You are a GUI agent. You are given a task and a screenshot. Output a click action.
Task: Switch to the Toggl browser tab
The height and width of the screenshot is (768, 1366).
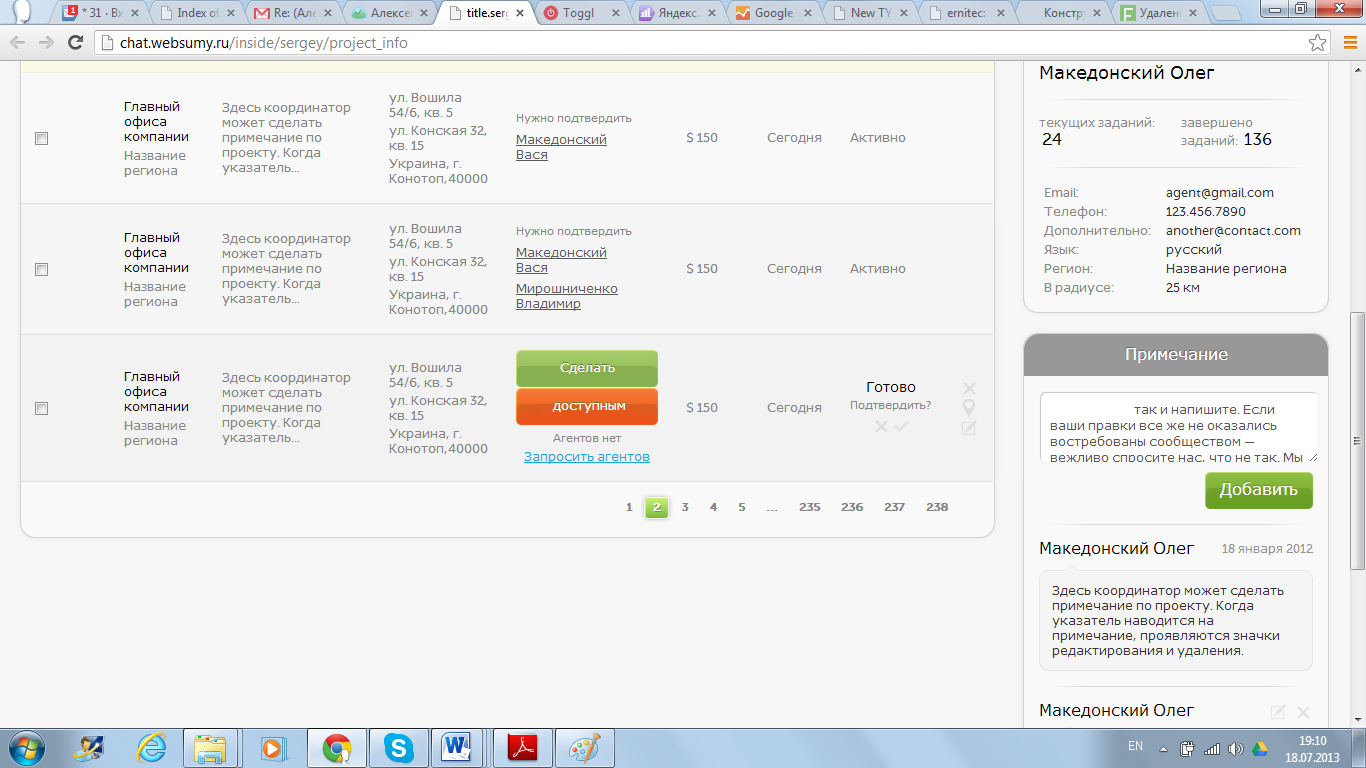(x=581, y=14)
